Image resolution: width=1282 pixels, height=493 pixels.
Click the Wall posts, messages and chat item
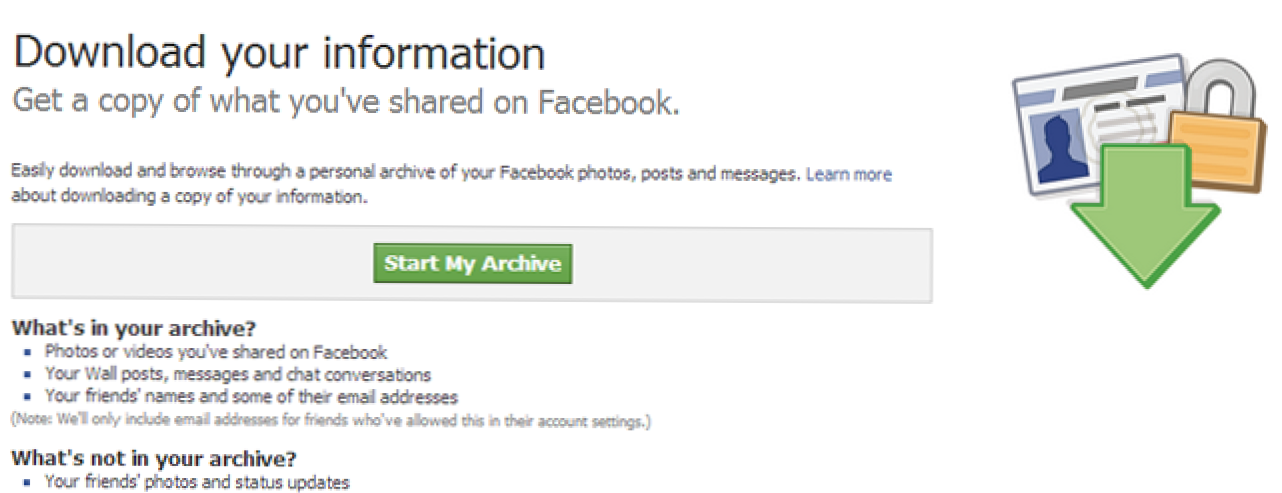coord(238,375)
